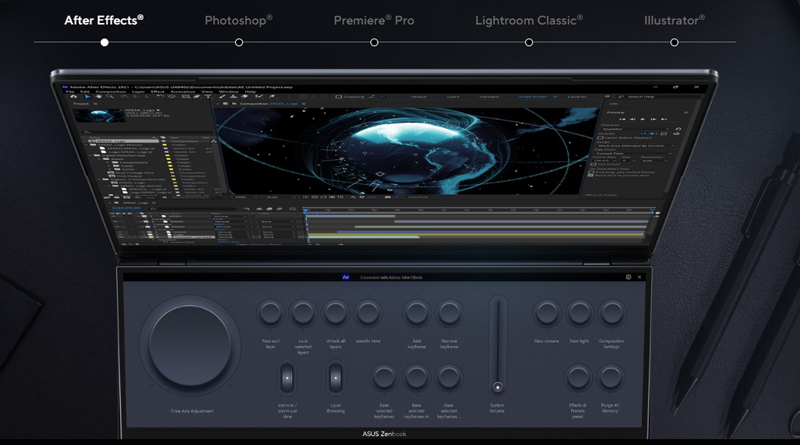This screenshot has width=800, height=445.
Task: Click the project thumbnail preview
Action: [x=99, y=115]
